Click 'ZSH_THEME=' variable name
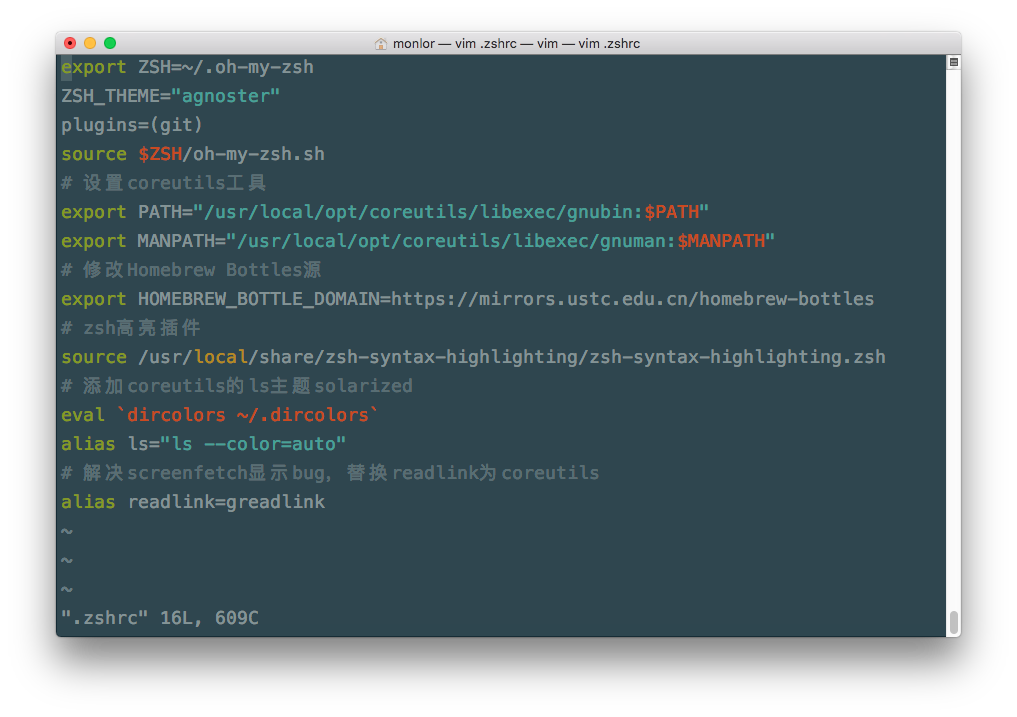This screenshot has width=1017, height=717. [x=115, y=96]
